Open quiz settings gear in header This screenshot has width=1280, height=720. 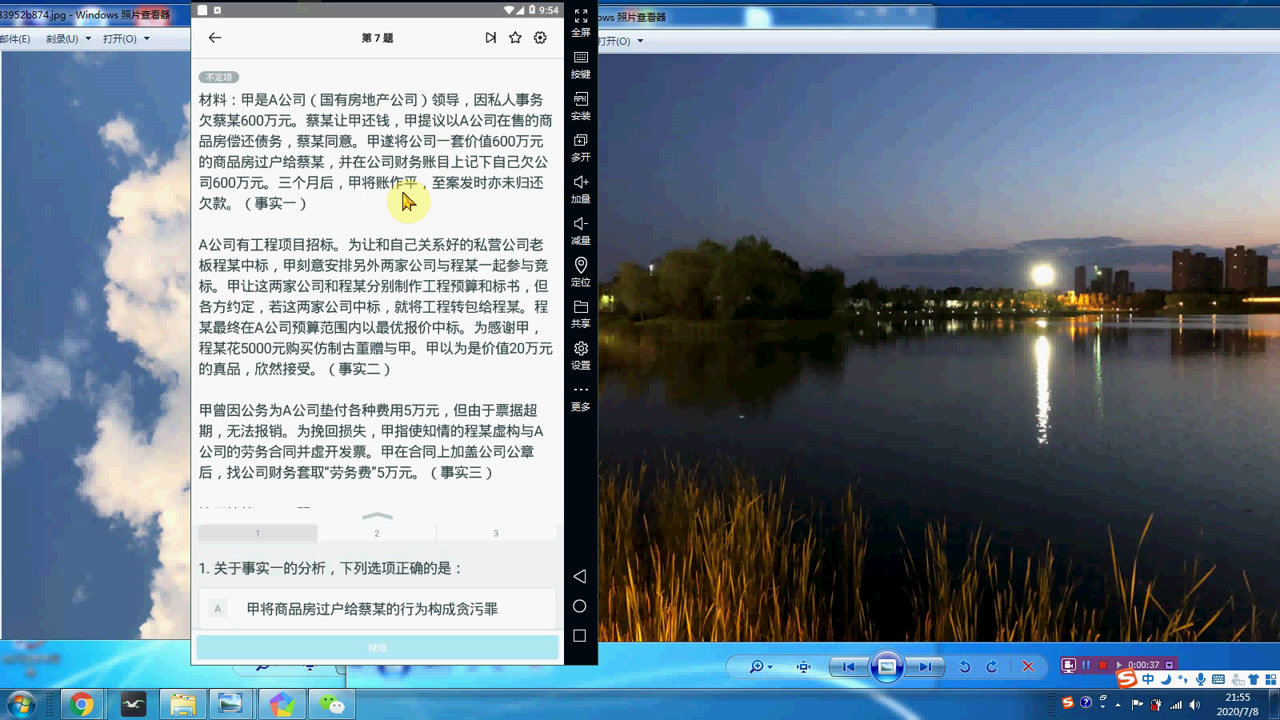tap(540, 38)
